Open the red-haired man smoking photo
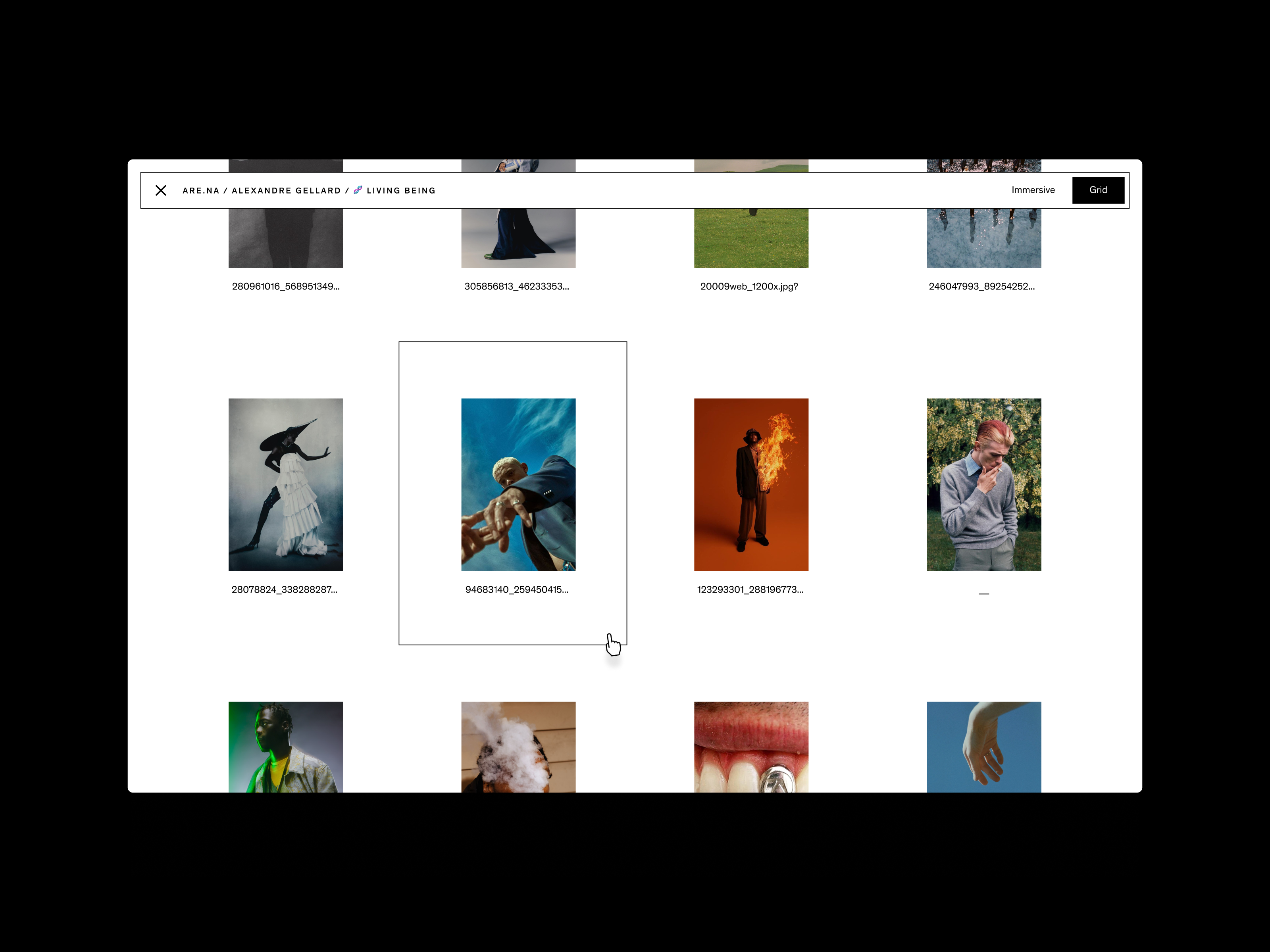This screenshot has height=952, width=1270. coord(983,484)
